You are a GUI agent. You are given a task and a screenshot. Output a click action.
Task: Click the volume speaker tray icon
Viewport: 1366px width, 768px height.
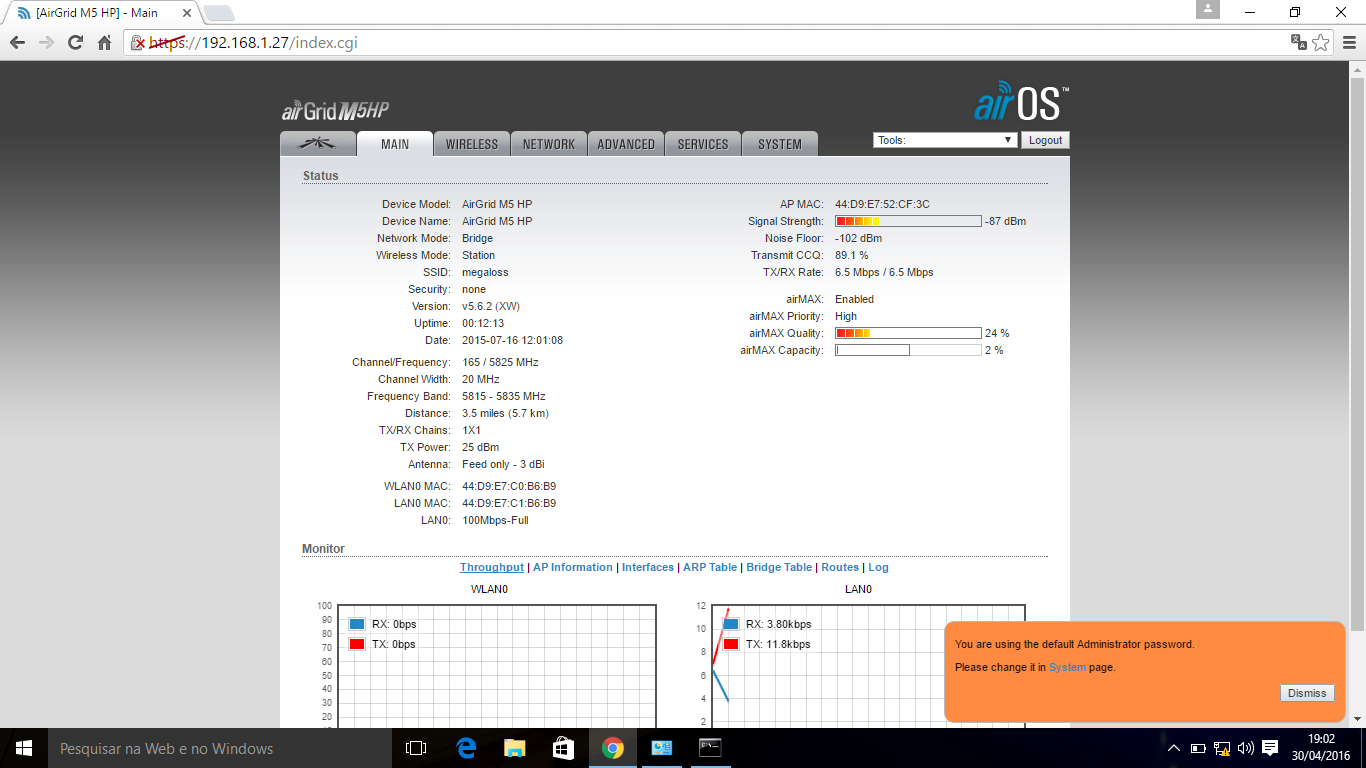click(x=1246, y=748)
